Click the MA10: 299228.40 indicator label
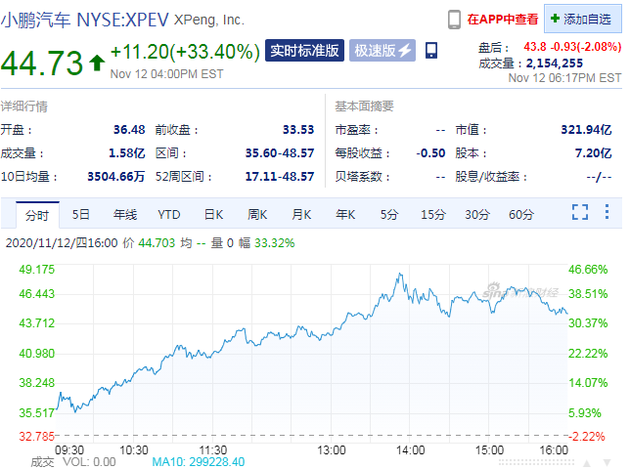Image resolution: width=630 pixels, height=469 pixels. point(198,462)
